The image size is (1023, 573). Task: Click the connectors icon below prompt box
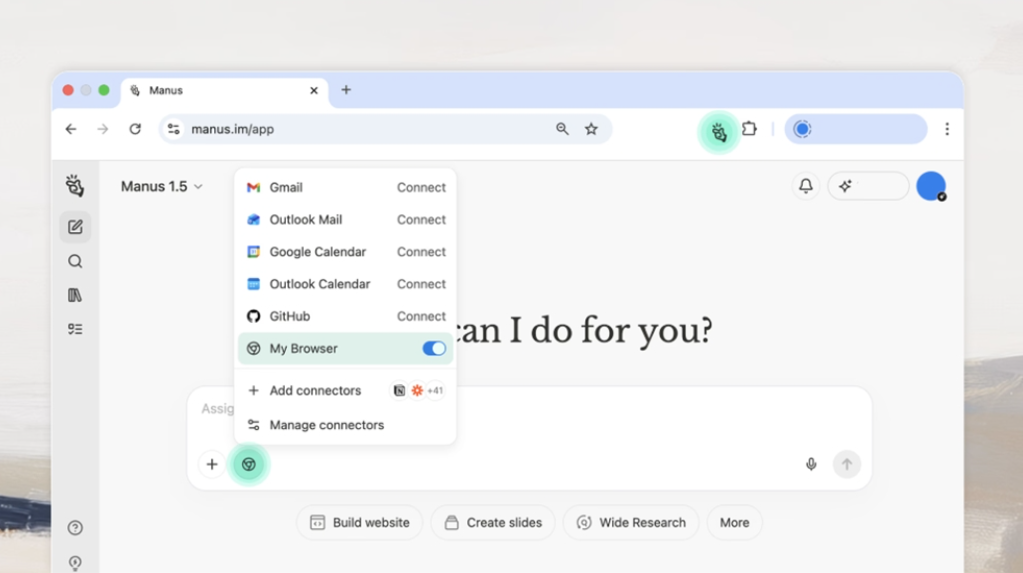click(x=249, y=464)
